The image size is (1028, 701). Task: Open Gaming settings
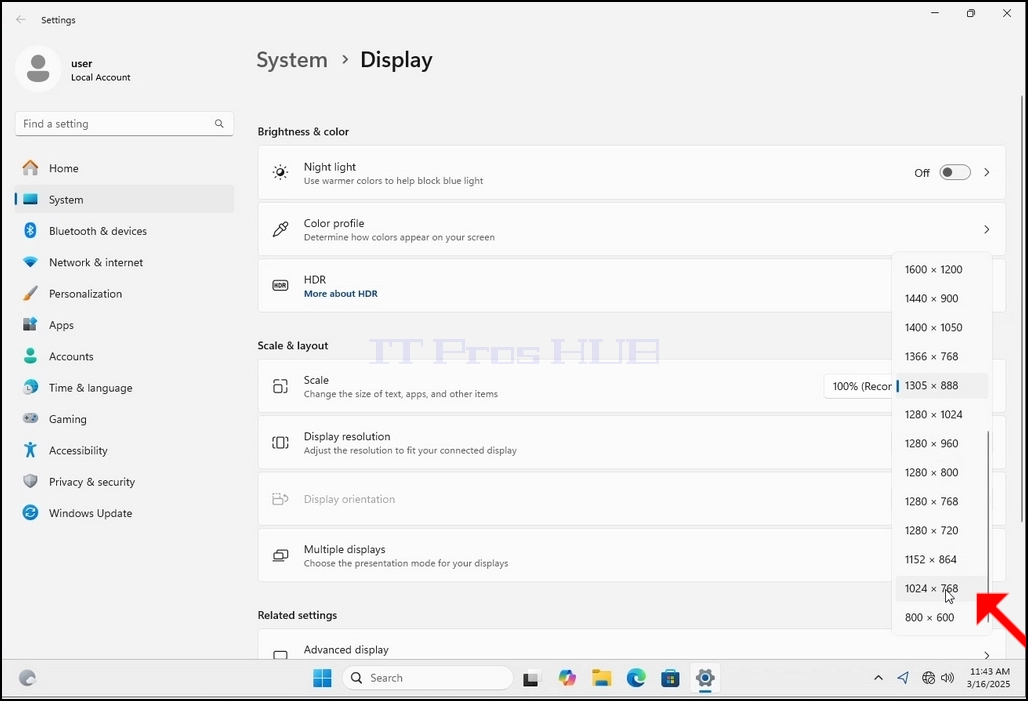point(124,419)
